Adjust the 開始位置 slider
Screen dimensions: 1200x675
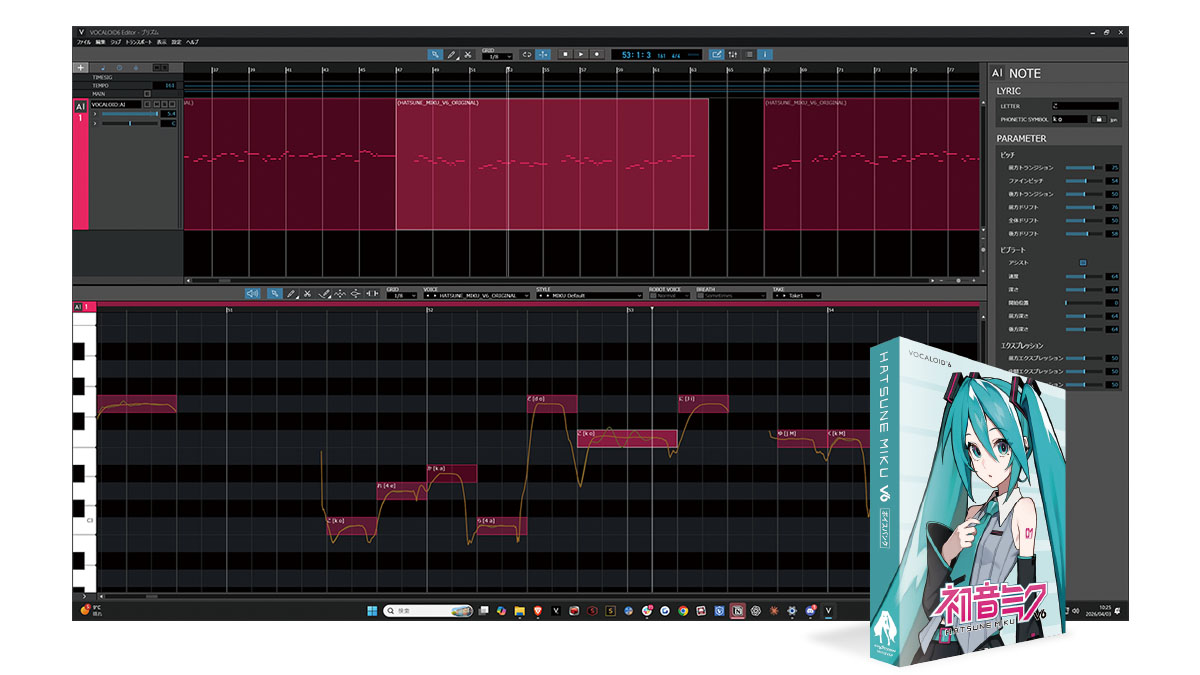(x=1084, y=302)
